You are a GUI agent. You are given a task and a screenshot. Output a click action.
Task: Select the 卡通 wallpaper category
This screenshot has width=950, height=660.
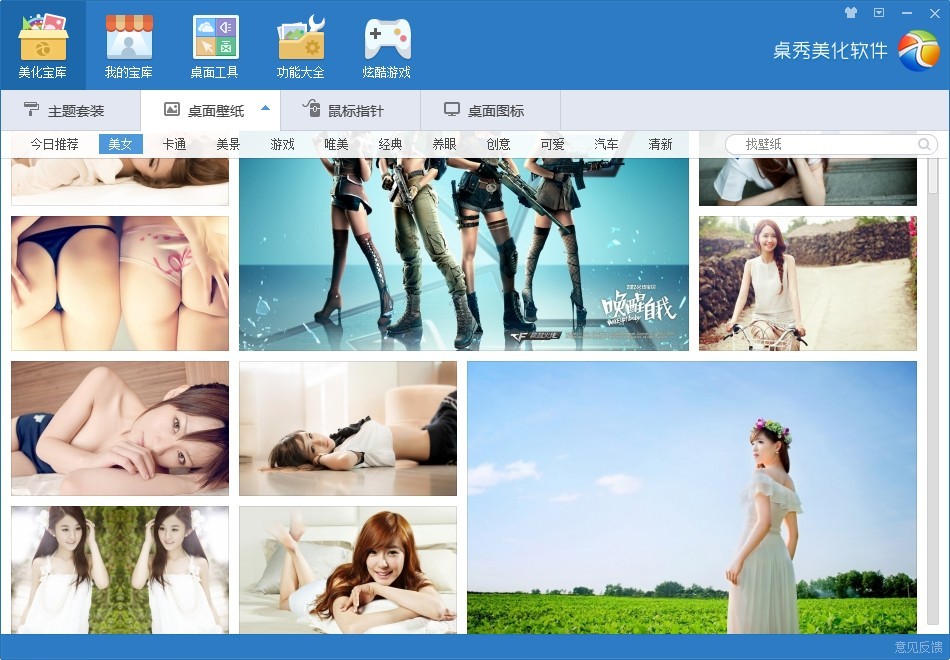pyautogui.click(x=174, y=144)
